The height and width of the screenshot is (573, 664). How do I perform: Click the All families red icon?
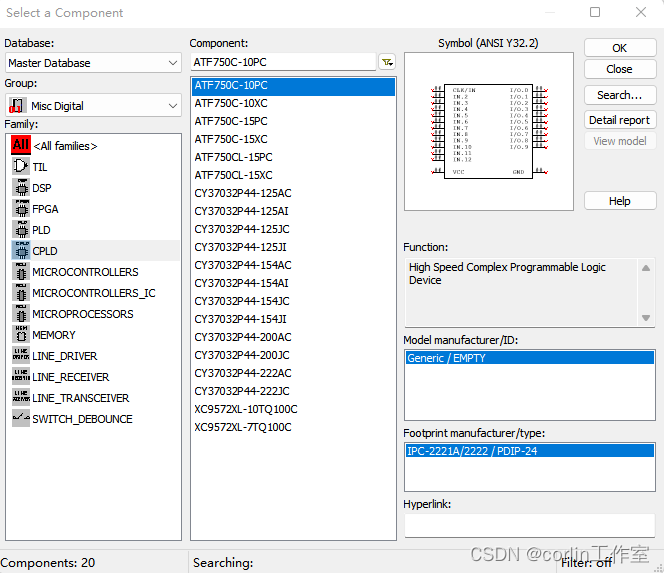click(x=21, y=145)
